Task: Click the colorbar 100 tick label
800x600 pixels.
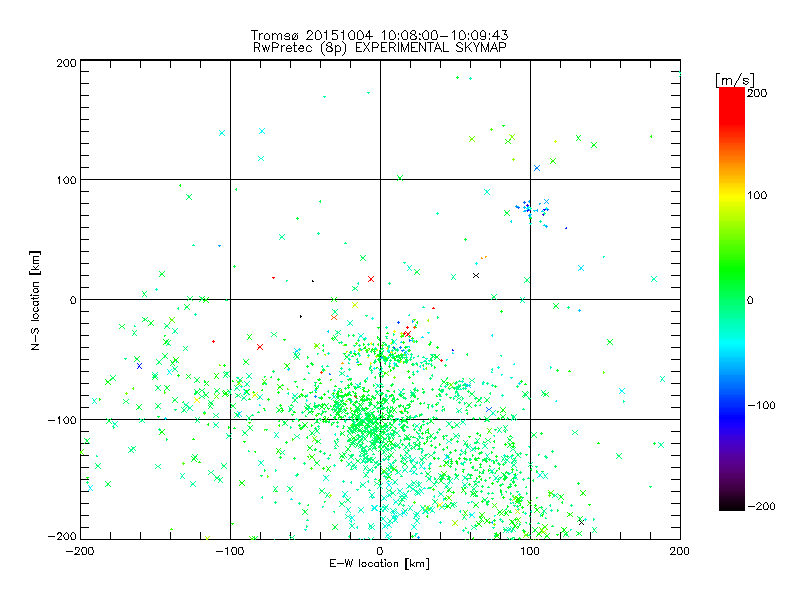Action: tap(757, 195)
